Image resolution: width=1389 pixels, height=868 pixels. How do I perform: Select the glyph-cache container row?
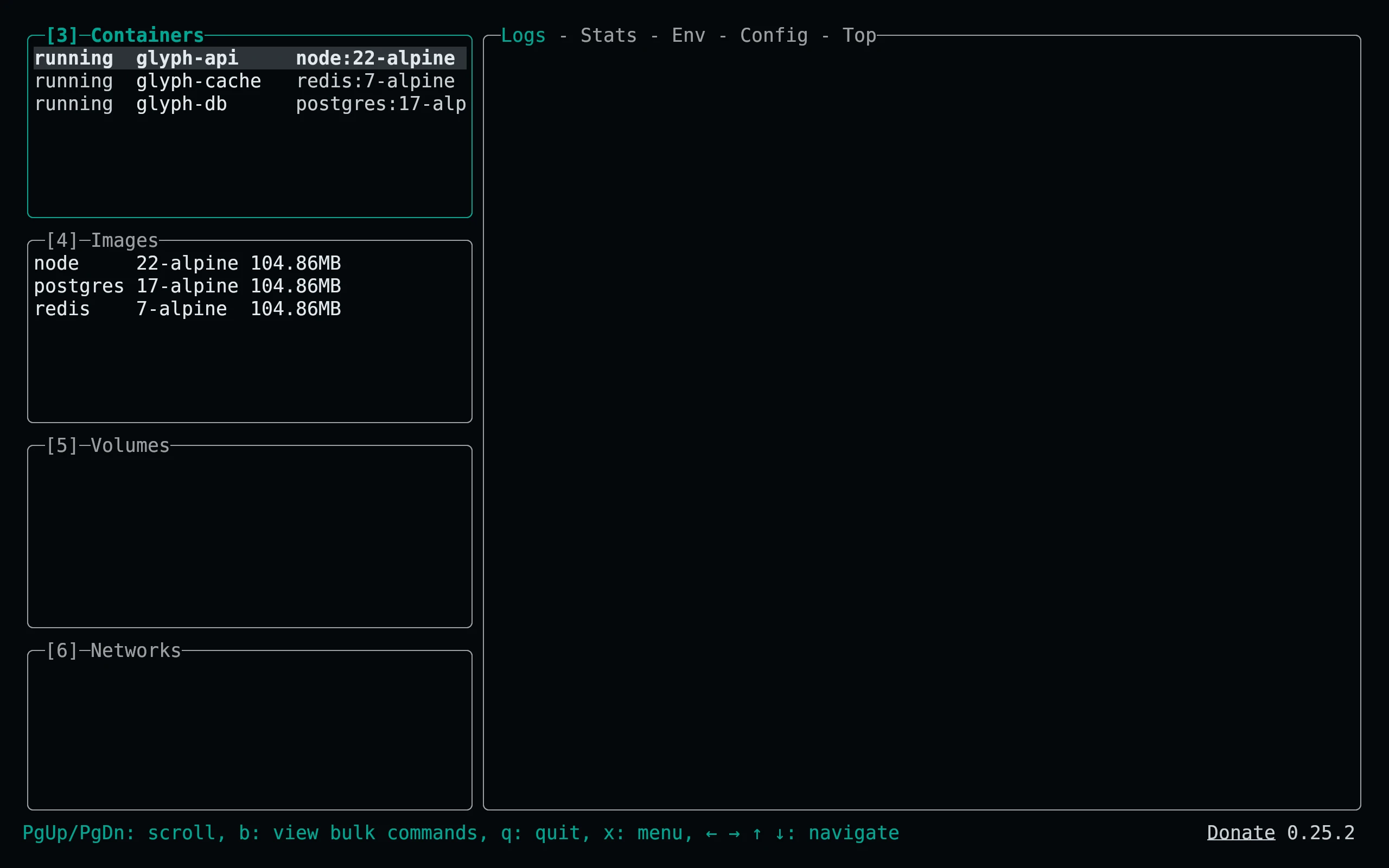[x=250, y=81]
